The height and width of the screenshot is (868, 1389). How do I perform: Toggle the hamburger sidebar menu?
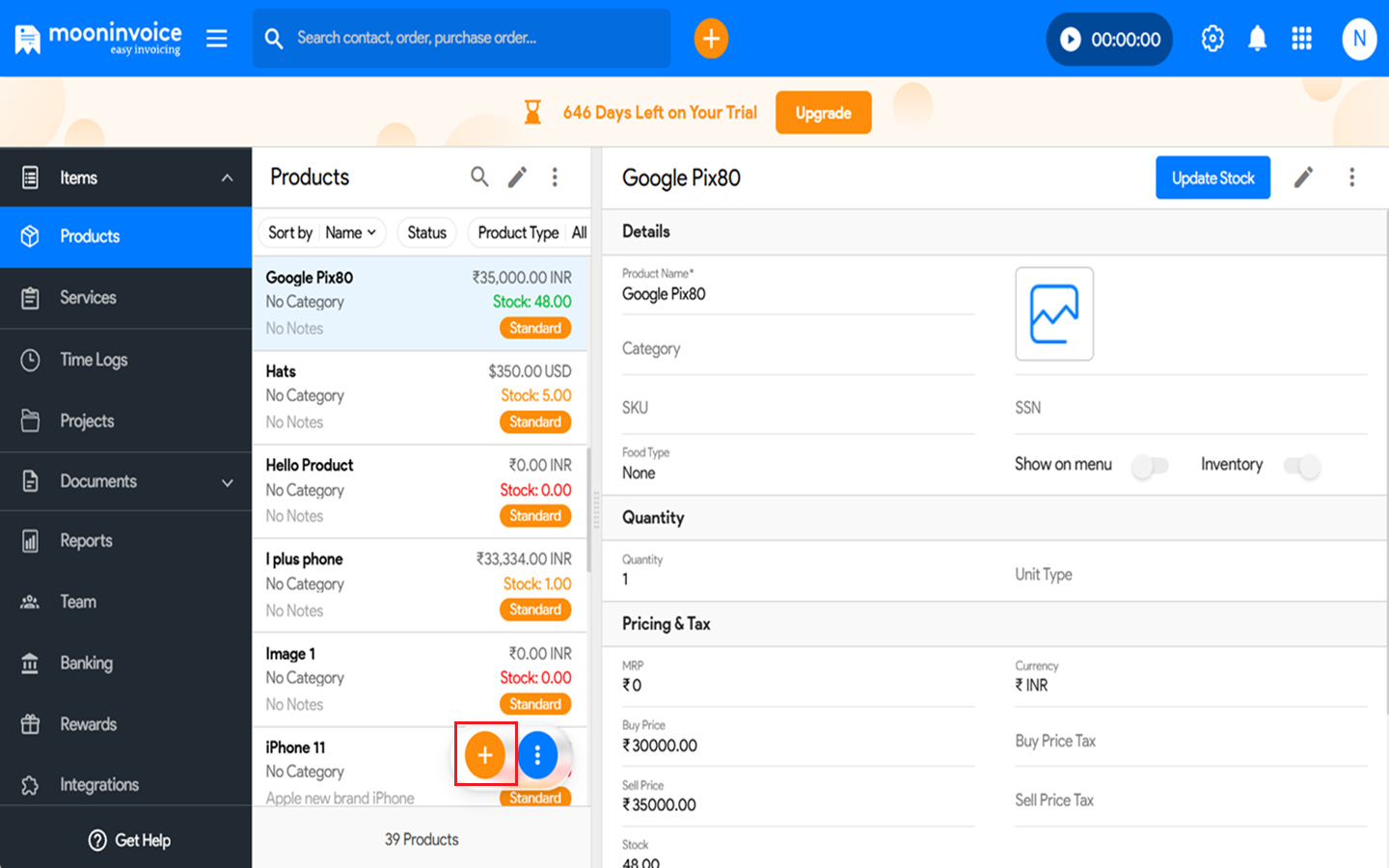pos(217,39)
